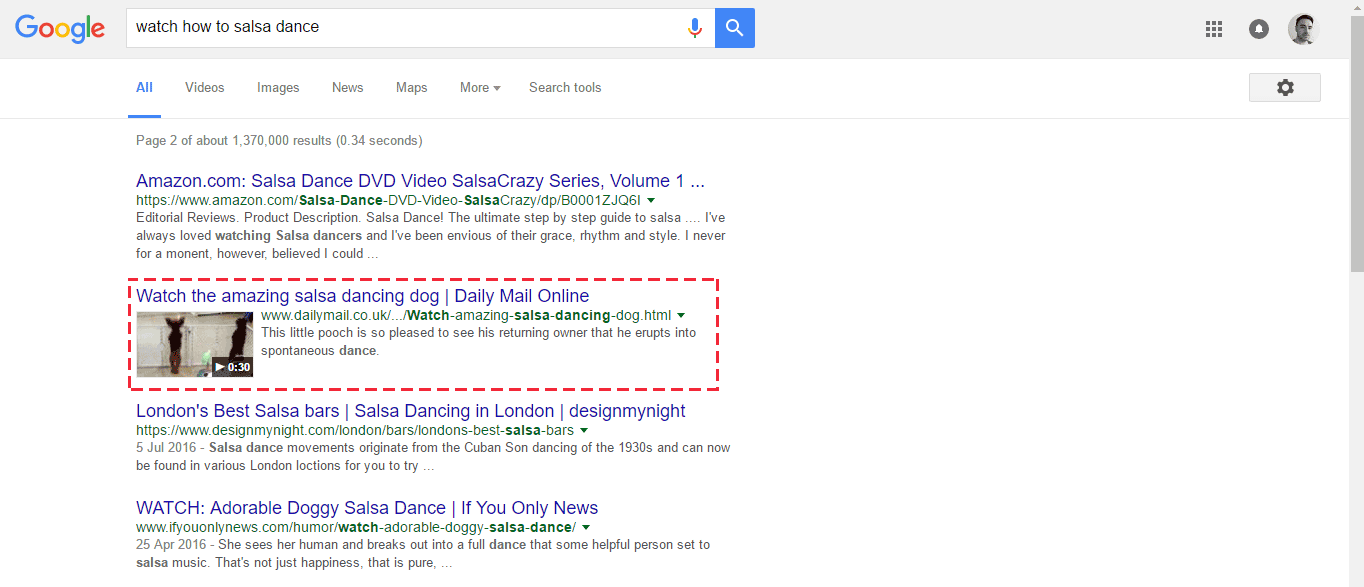
Task: Open the More search categories dropdown
Action: click(479, 88)
